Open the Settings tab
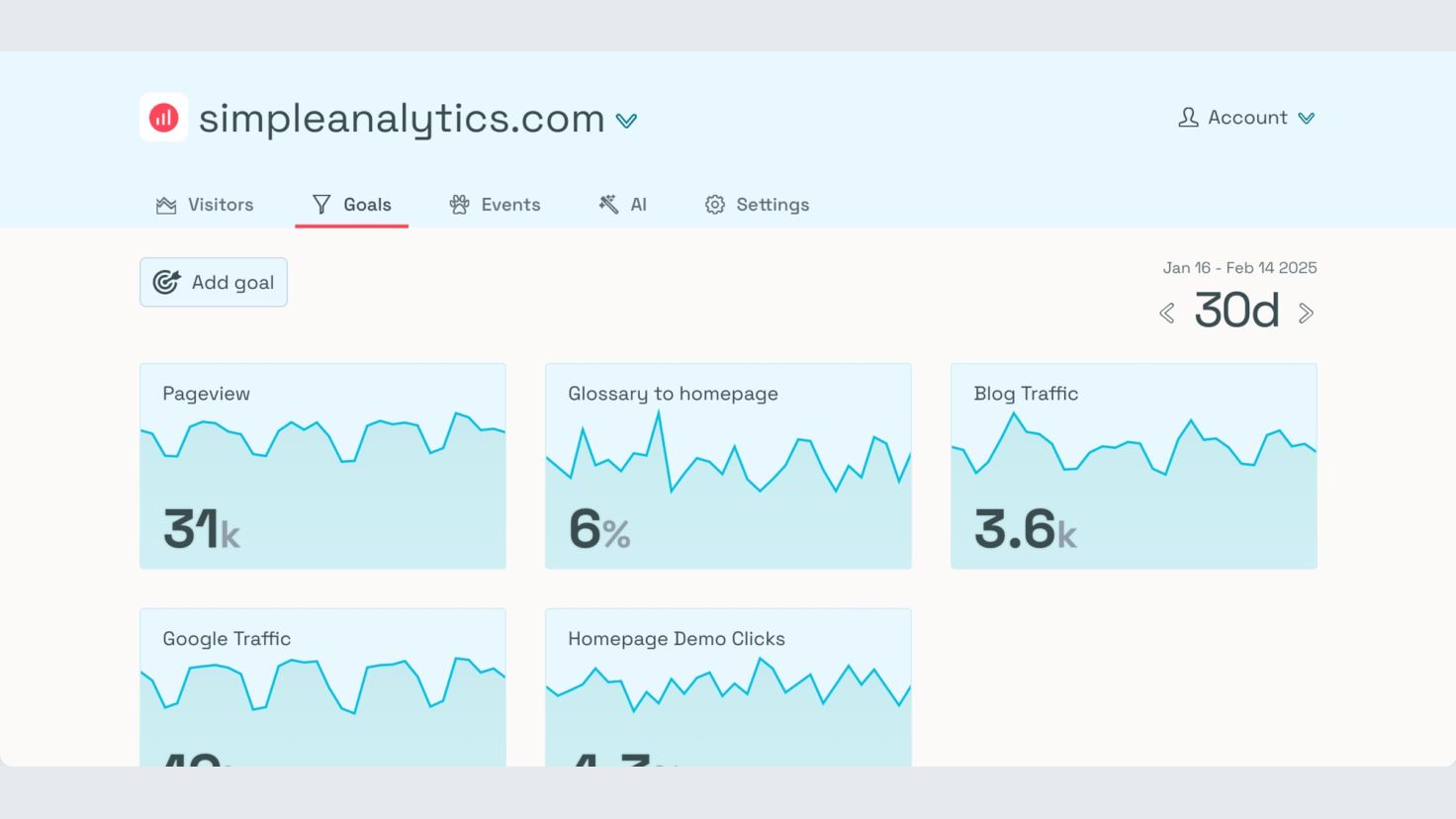The width and height of the screenshot is (1456, 819). [757, 205]
